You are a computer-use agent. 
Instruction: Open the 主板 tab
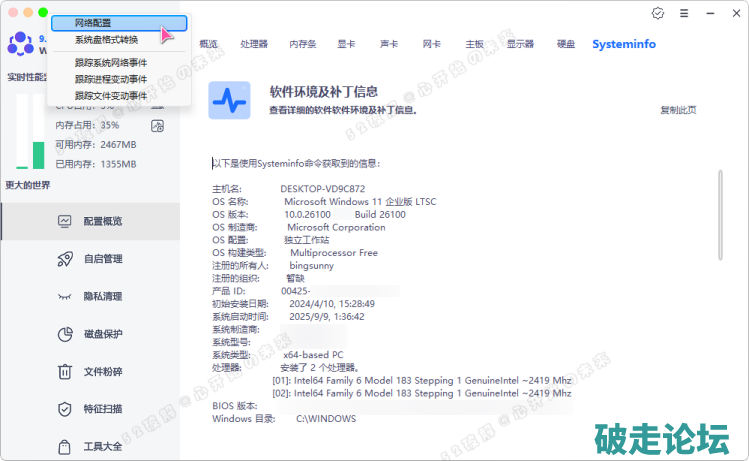pyautogui.click(x=474, y=45)
